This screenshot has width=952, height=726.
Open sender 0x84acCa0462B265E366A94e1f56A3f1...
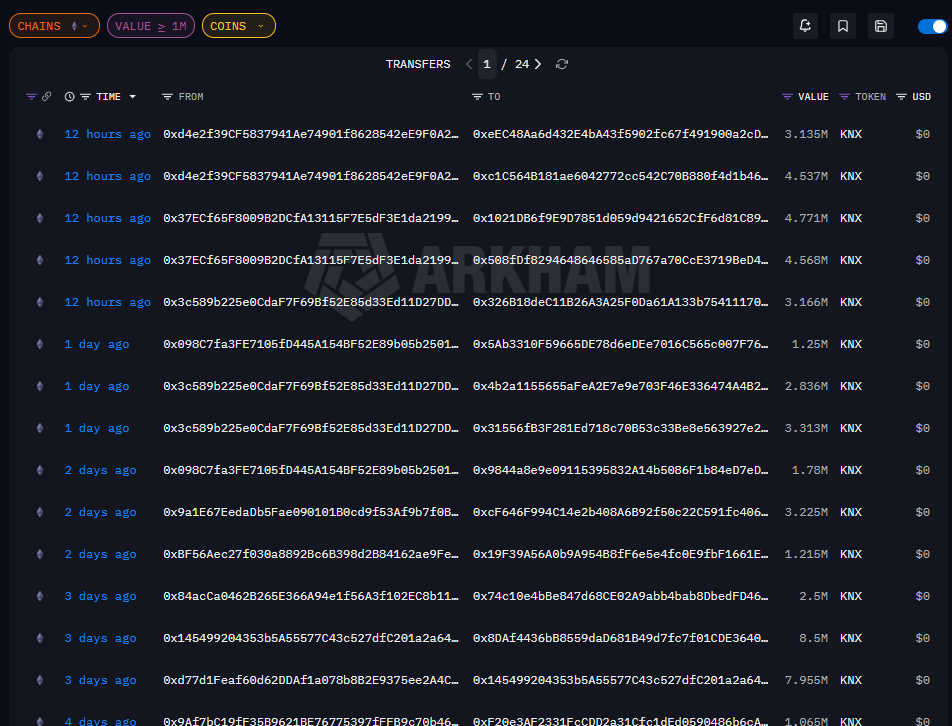311,596
